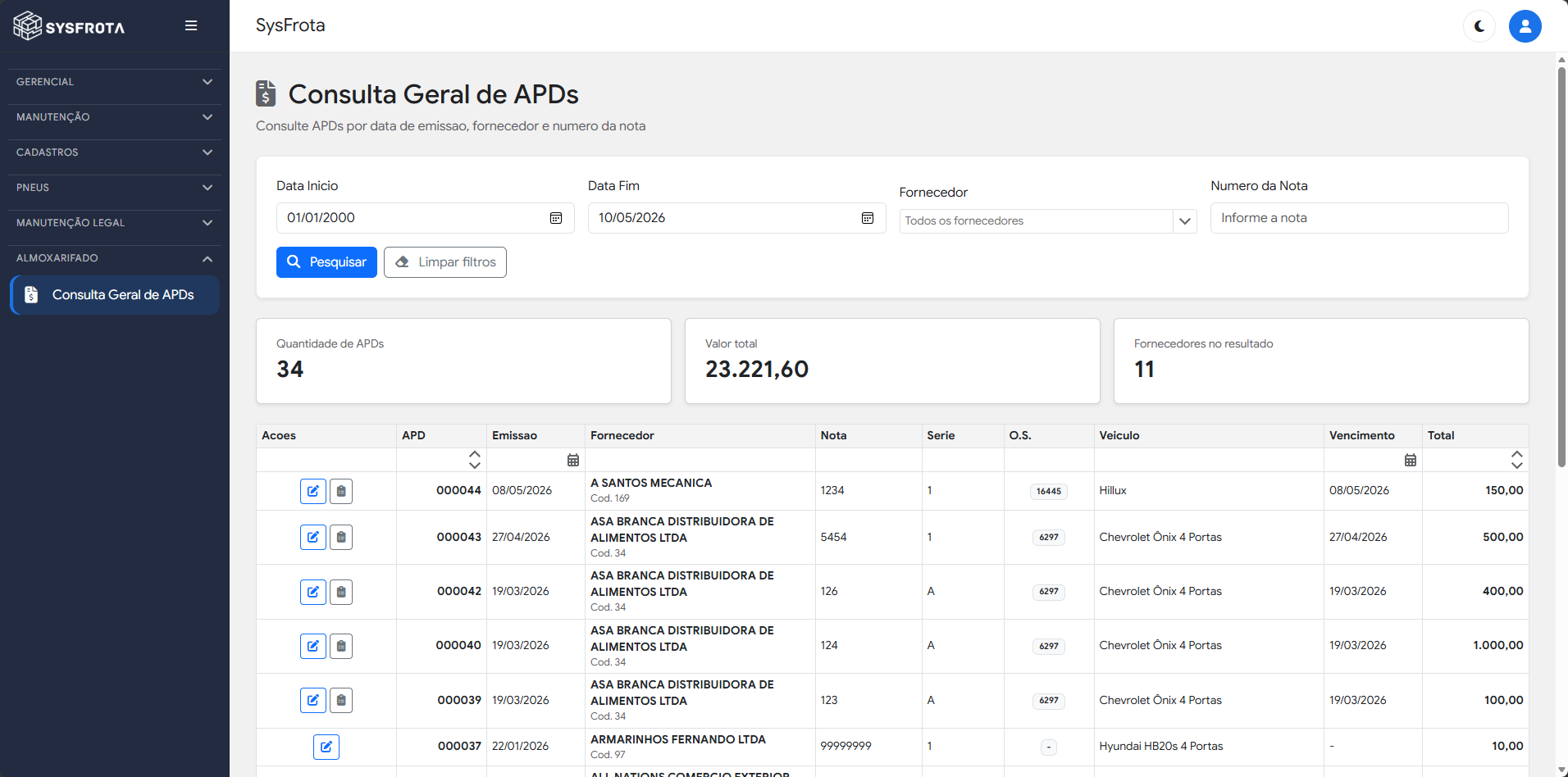
Task: Click nota value 99999999
Action: (x=846, y=746)
